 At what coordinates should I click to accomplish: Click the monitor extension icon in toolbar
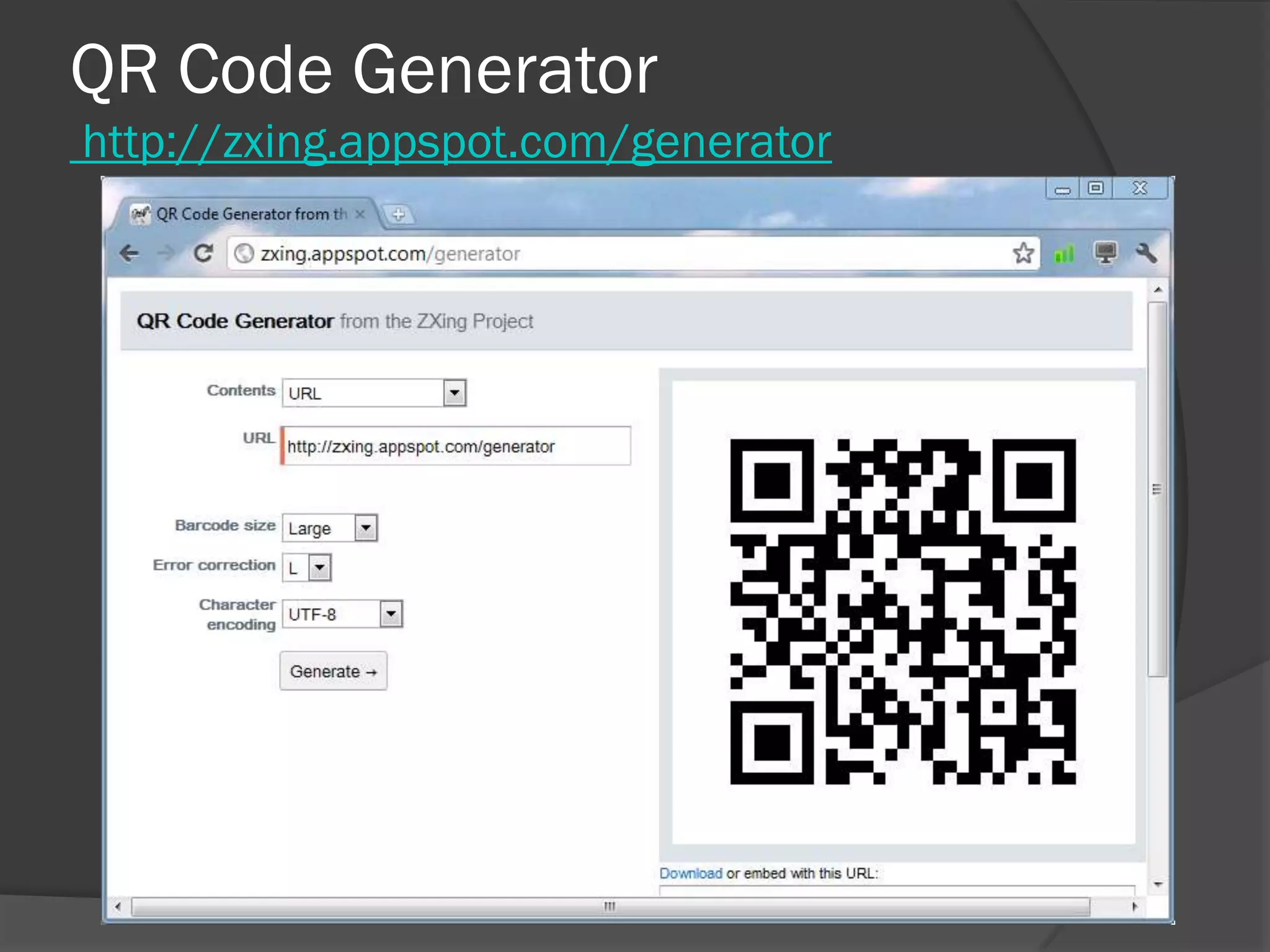[1106, 253]
